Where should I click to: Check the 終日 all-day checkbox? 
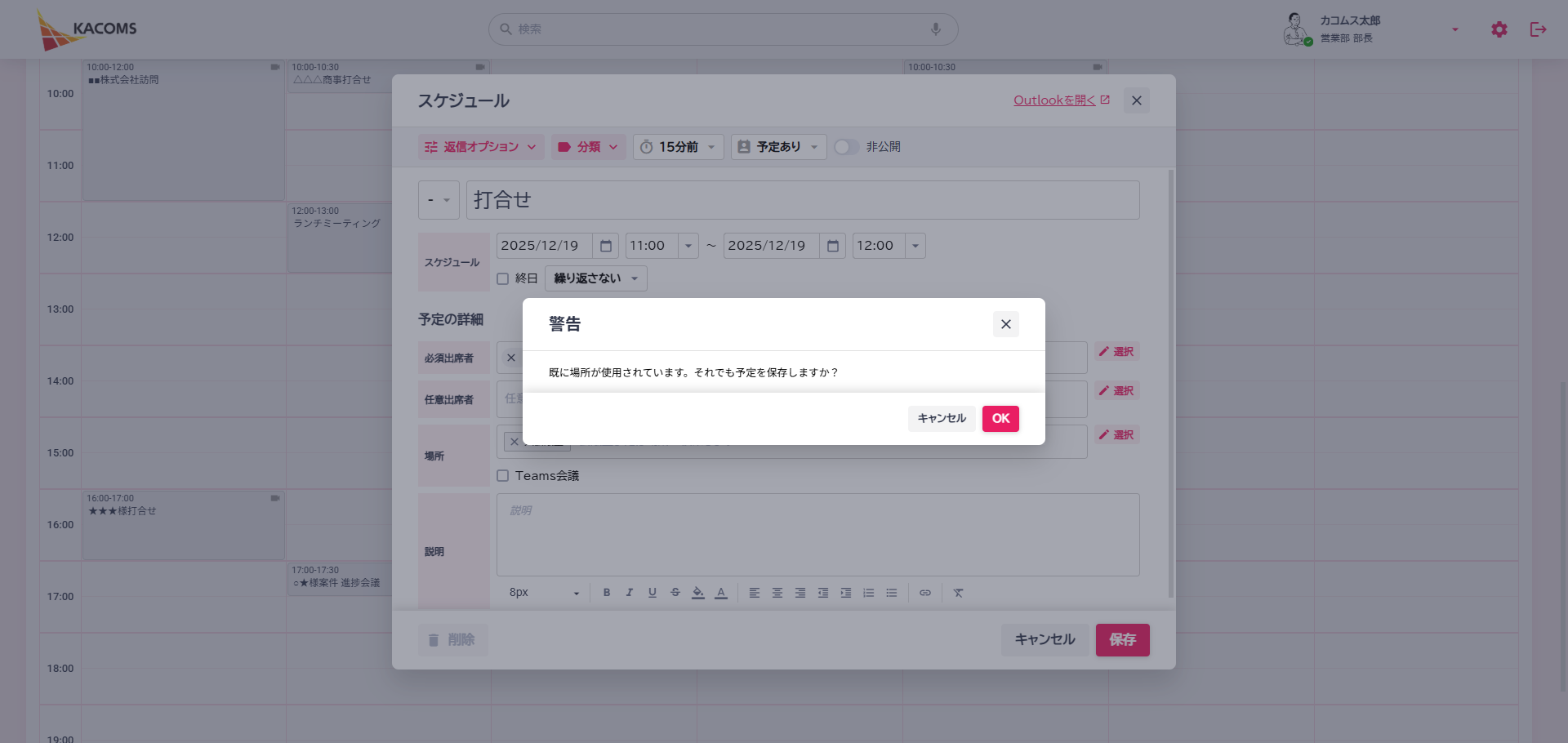tap(503, 278)
